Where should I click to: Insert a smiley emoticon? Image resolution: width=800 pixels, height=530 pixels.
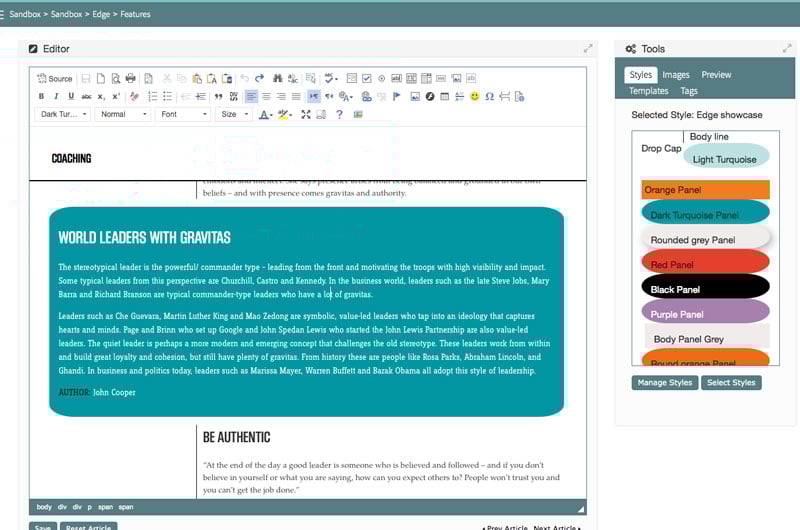pos(474,96)
